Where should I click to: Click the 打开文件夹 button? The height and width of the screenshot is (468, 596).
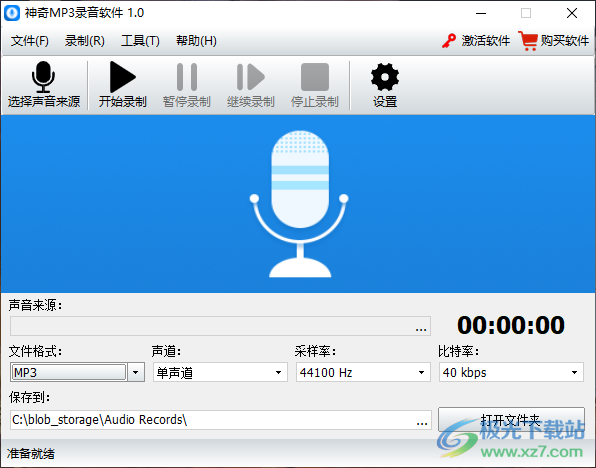click(511, 420)
